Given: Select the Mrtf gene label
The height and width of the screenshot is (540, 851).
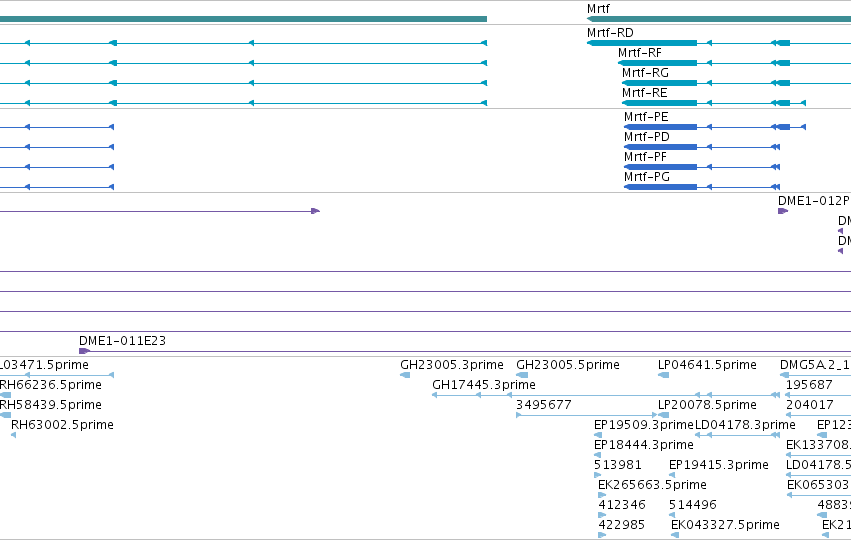Looking at the screenshot, I should (x=598, y=9).
